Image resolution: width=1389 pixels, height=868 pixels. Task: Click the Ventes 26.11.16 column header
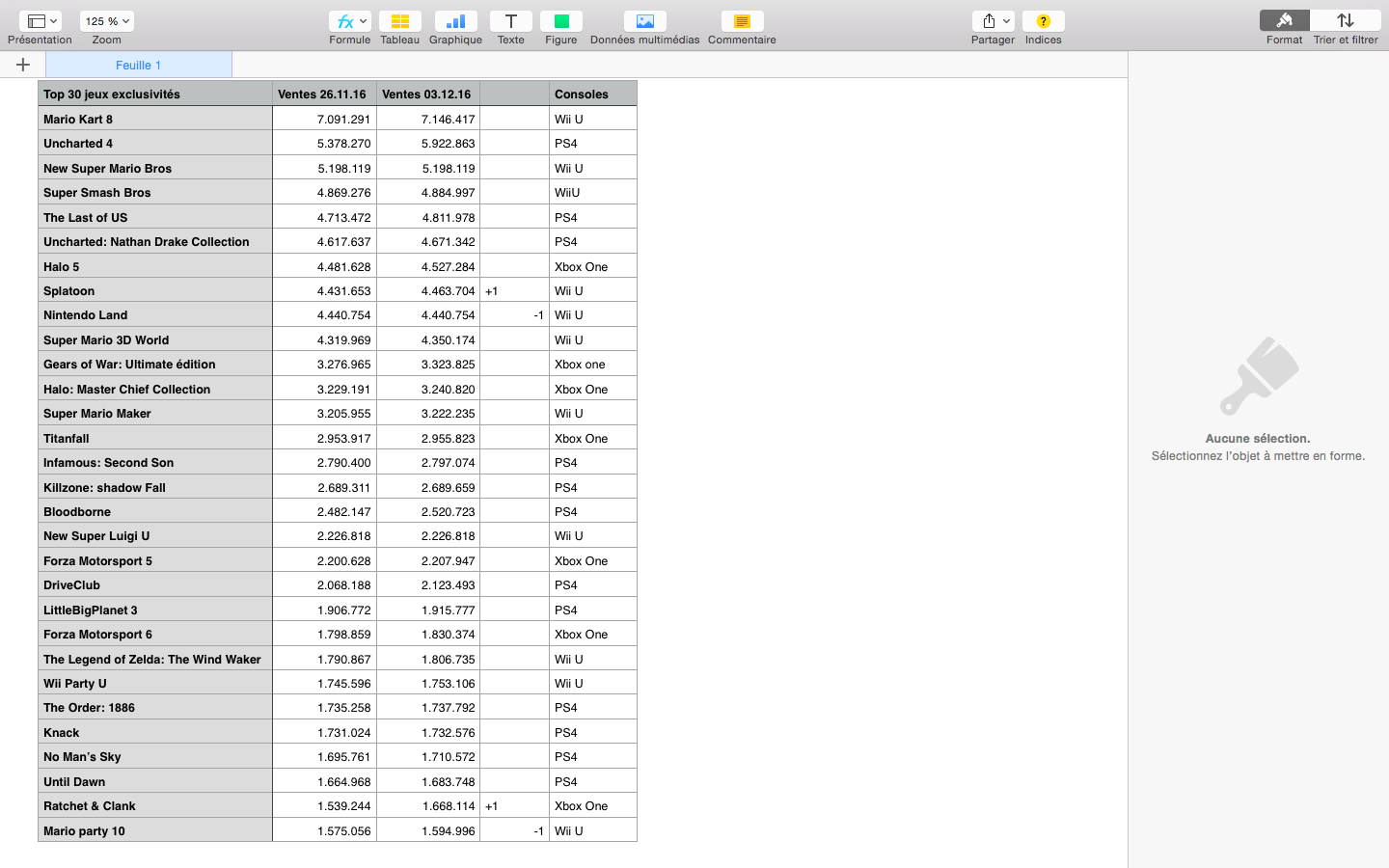pos(324,94)
